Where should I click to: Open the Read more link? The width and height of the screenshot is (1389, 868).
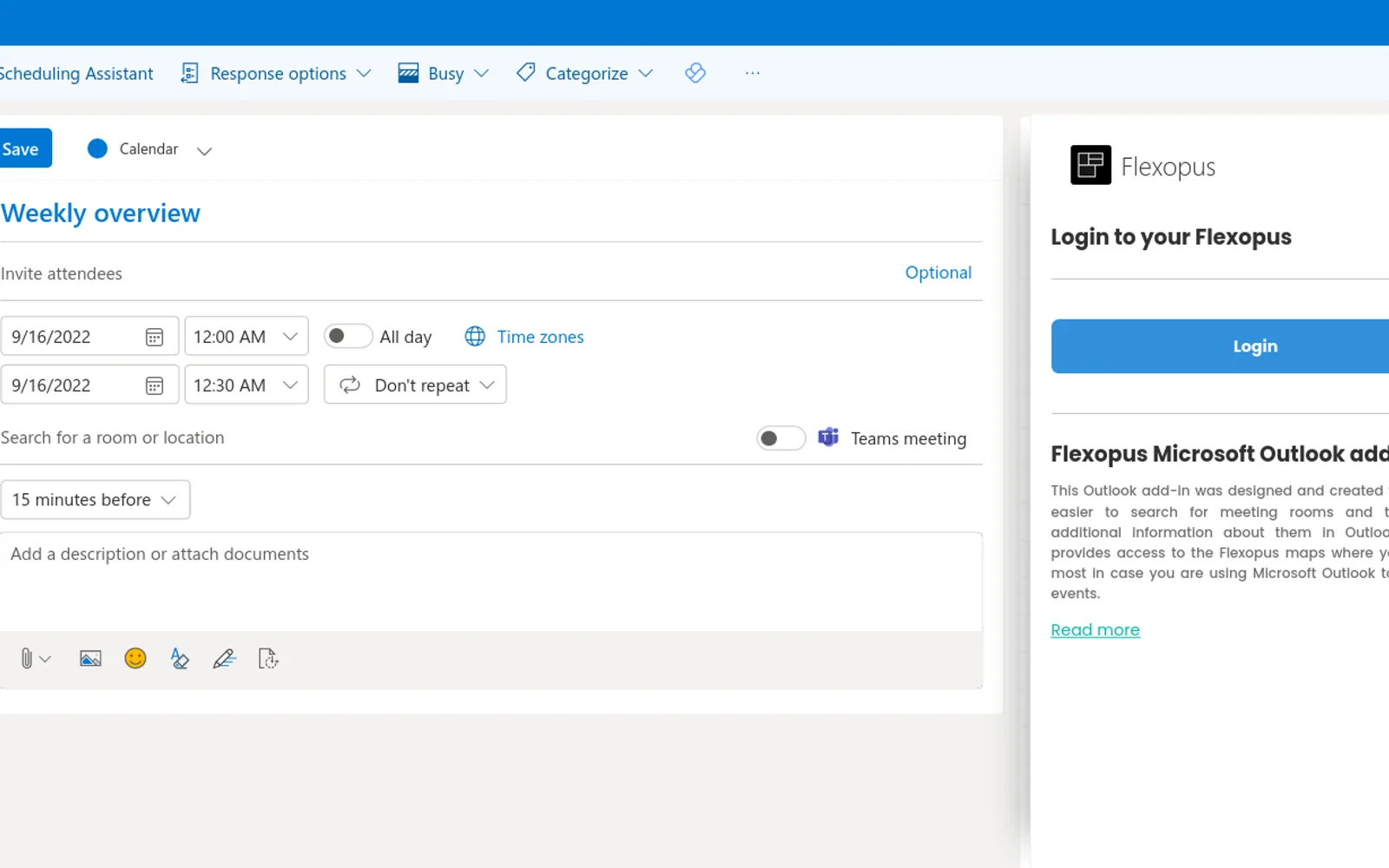coord(1095,629)
